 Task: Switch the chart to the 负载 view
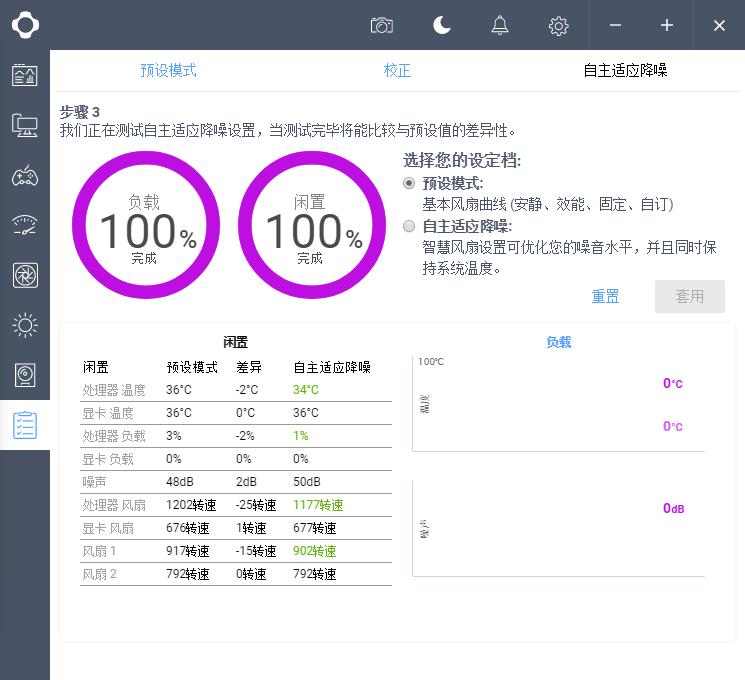(558, 342)
